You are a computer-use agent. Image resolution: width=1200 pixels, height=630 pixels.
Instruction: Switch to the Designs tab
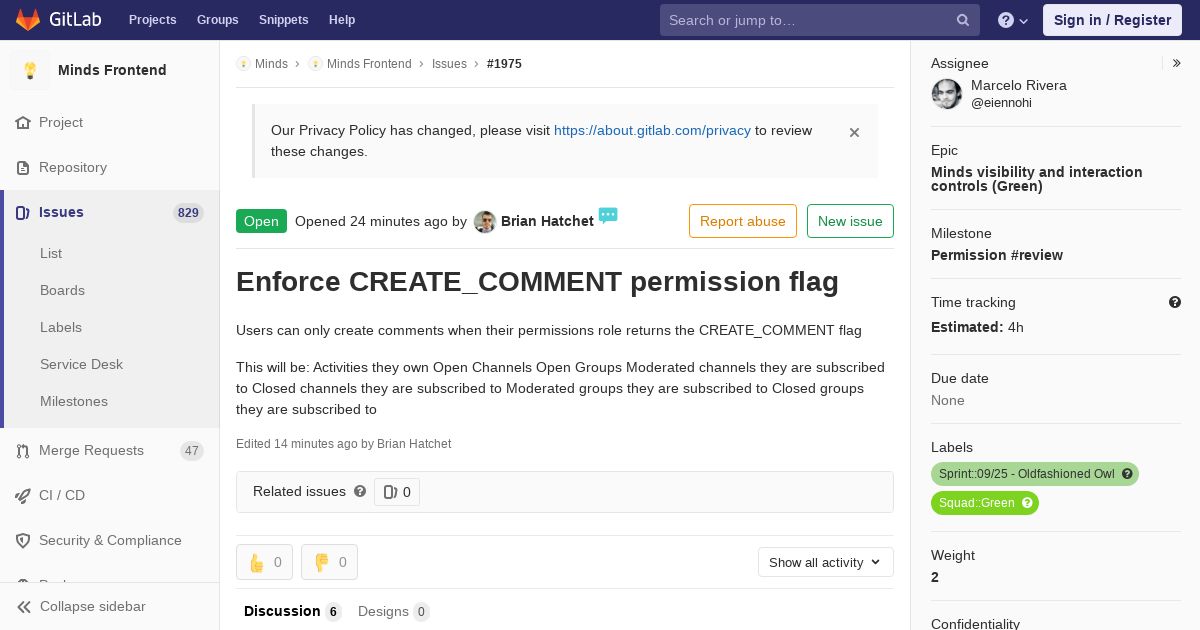[394, 611]
